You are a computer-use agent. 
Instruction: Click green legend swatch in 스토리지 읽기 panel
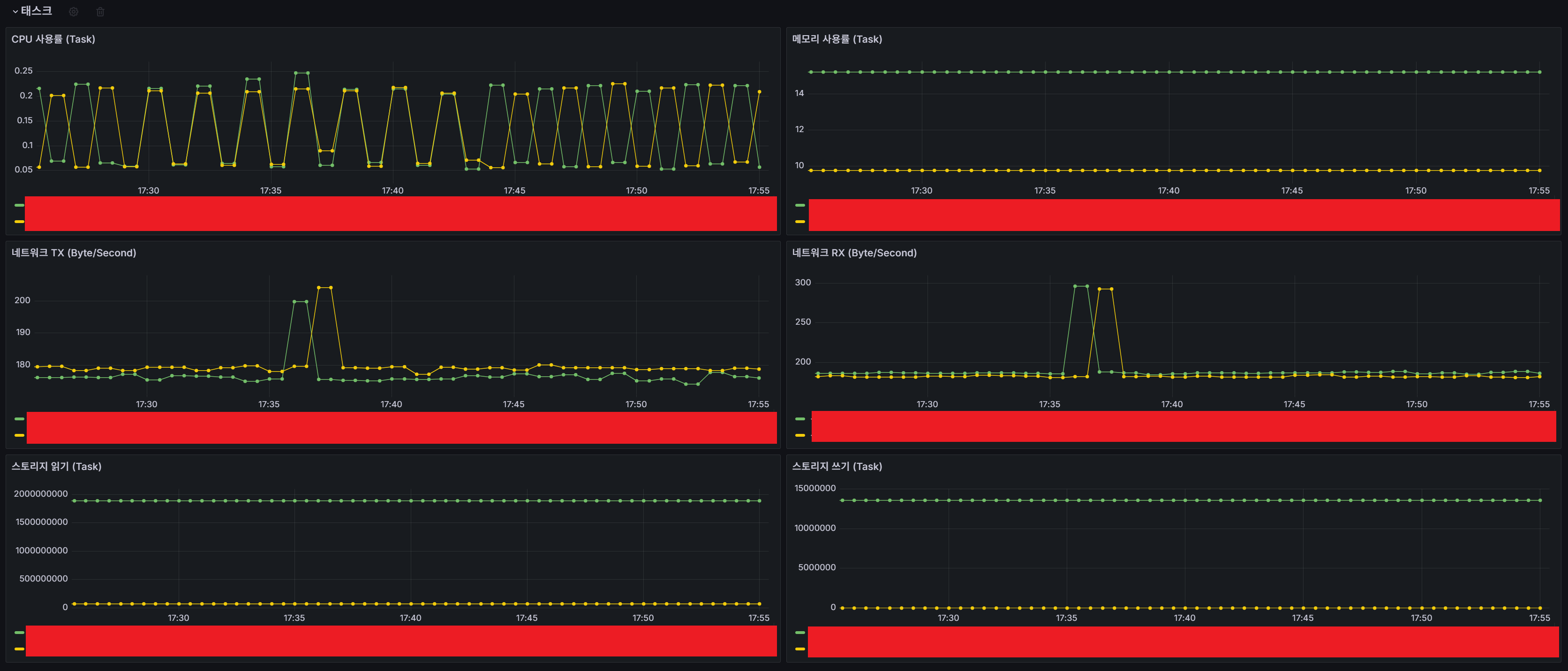pyautogui.click(x=20, y=632)
